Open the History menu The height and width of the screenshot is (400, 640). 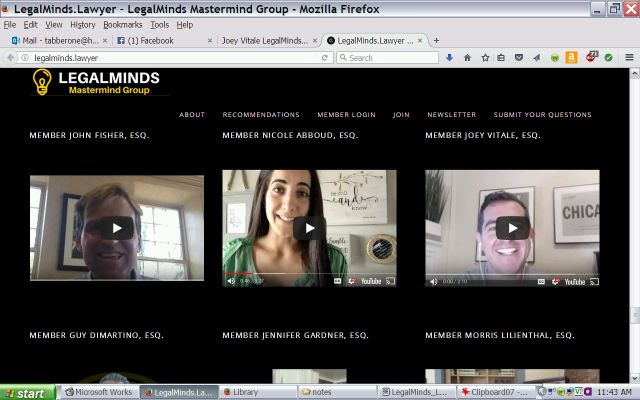[83, 24]
